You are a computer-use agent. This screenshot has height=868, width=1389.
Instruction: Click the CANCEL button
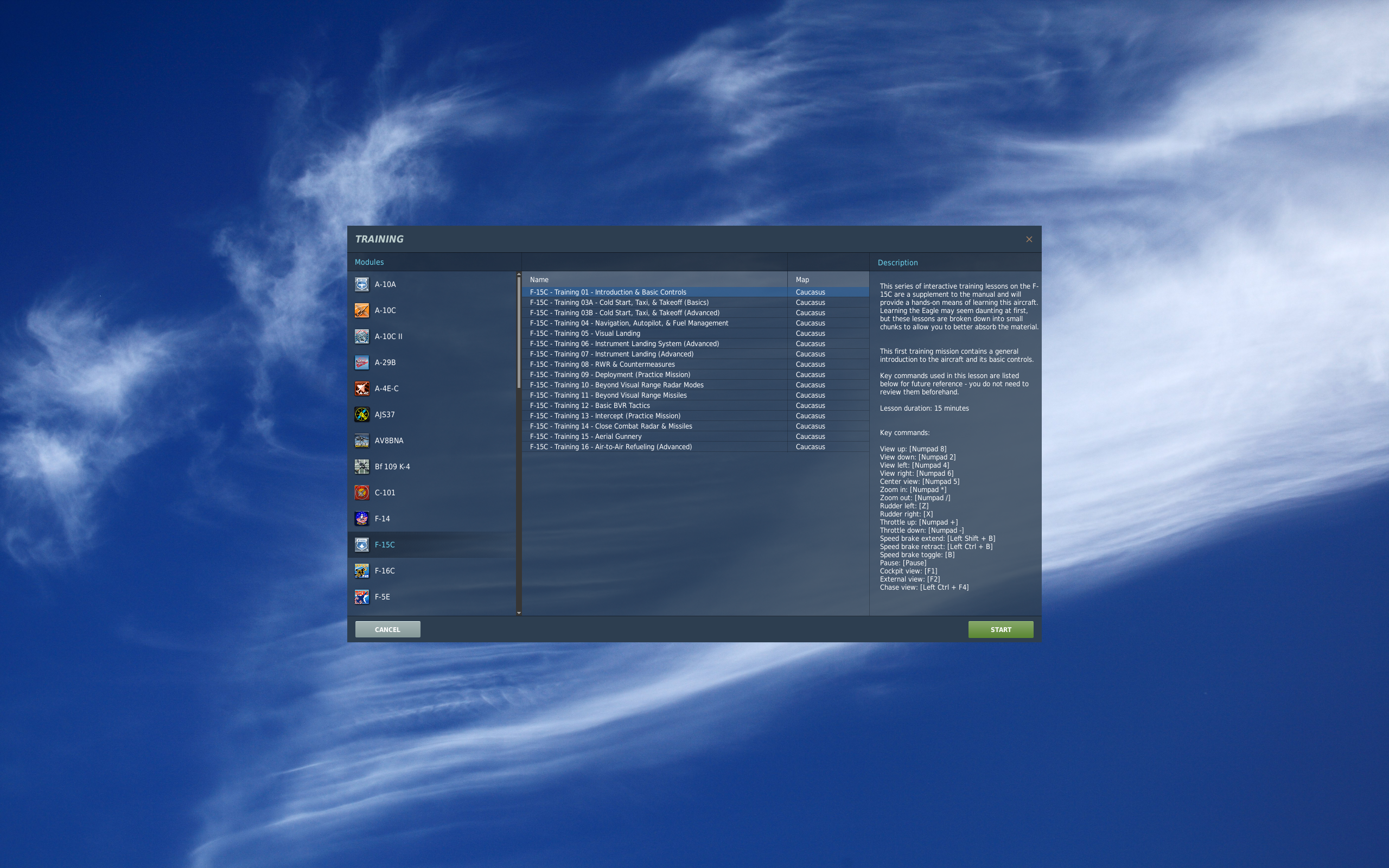387,629
